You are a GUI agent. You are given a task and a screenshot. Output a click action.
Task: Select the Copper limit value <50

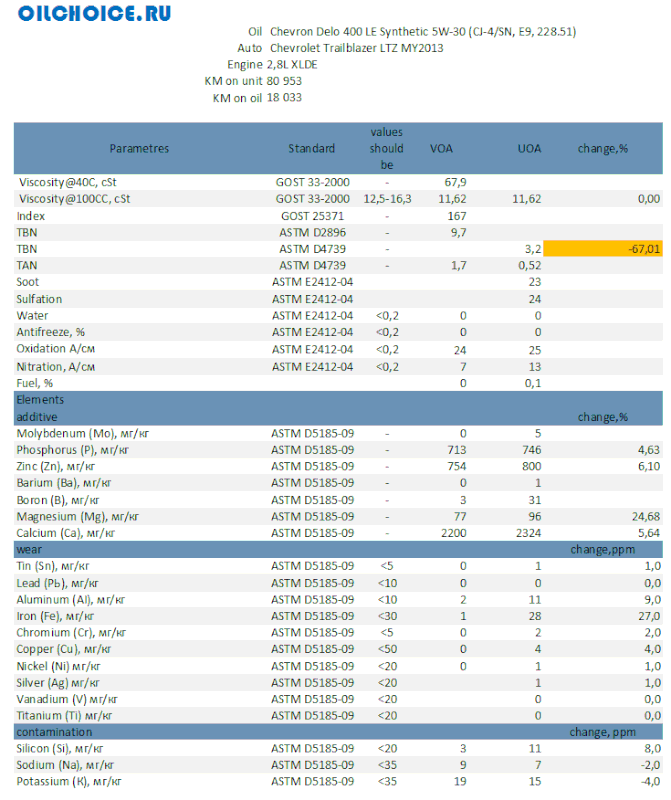point(387,649)
